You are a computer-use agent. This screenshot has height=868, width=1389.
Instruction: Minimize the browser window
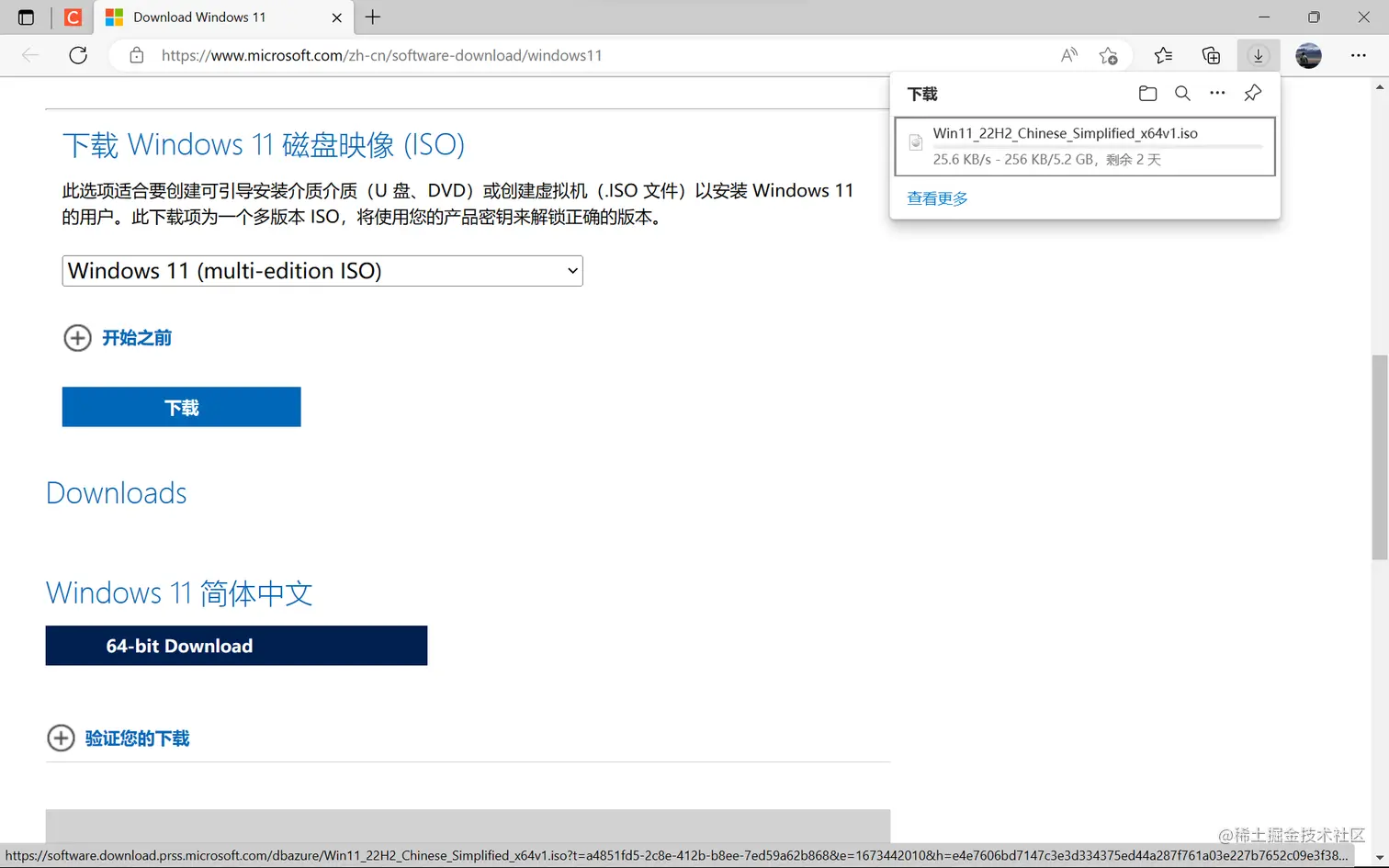tap(1264, 17)
